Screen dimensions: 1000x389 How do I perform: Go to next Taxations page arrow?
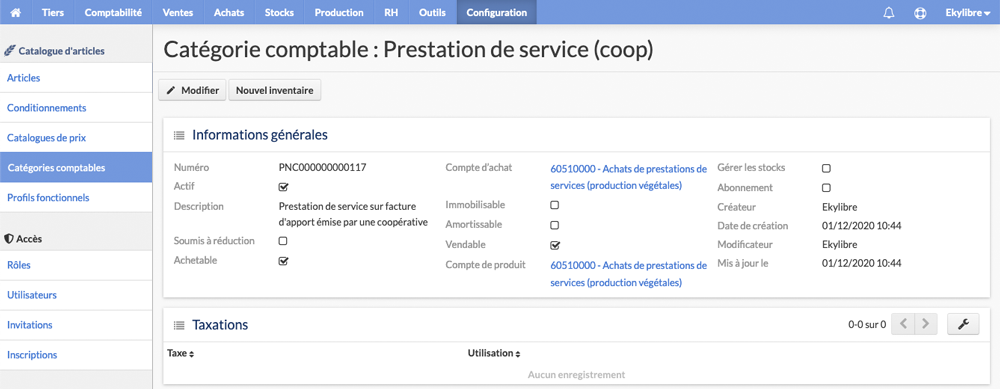(x=925, y=325)
